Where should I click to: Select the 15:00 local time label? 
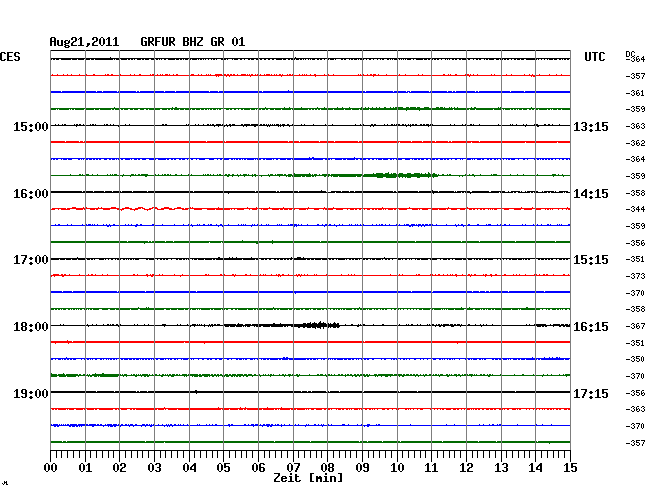(31, 126)
